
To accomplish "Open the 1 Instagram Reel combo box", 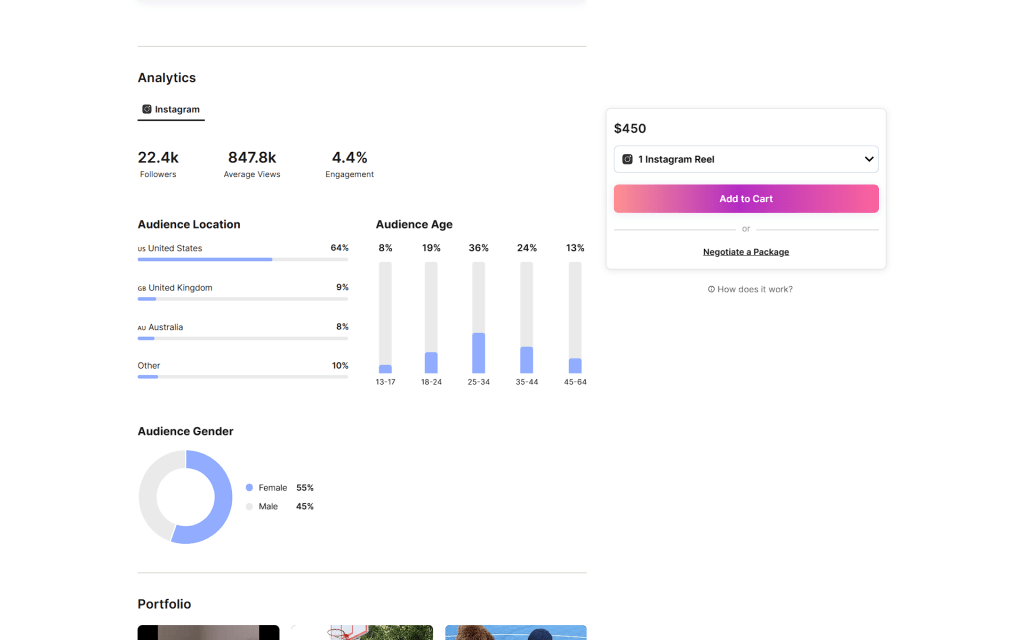I will click(x=745, y=159).
